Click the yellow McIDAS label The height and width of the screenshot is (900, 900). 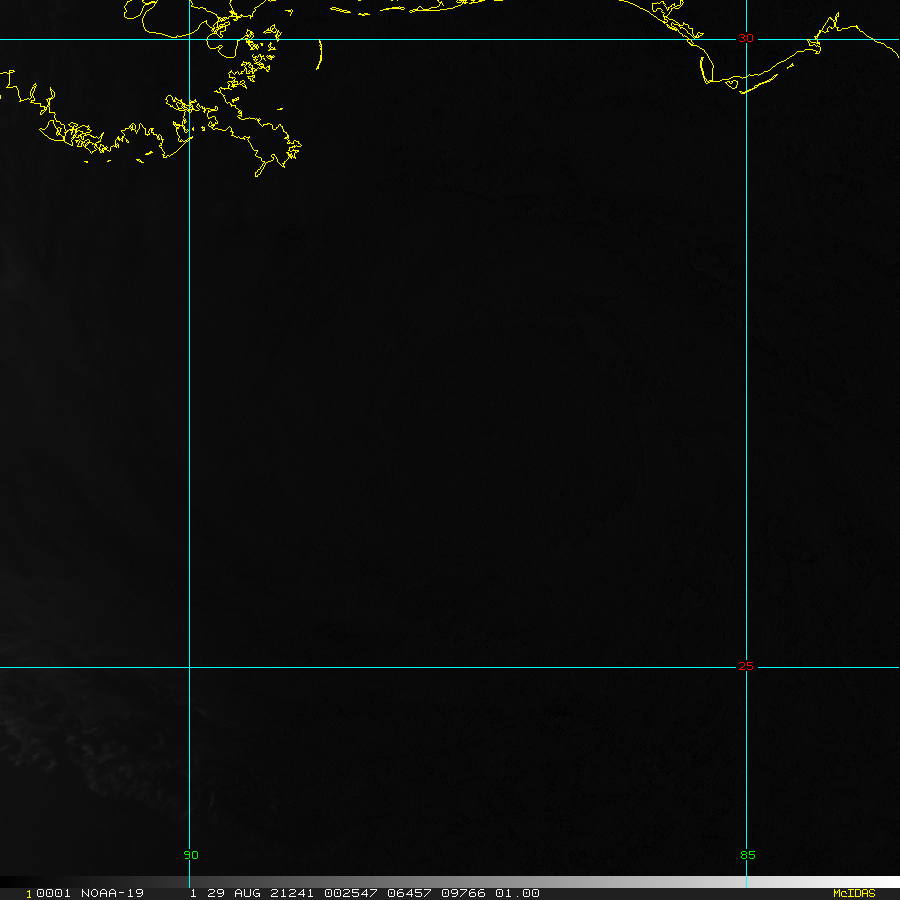[853, 893]
